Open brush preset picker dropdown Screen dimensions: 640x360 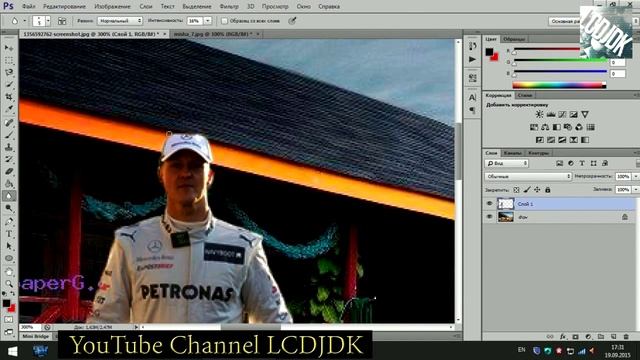coord(48,21)
